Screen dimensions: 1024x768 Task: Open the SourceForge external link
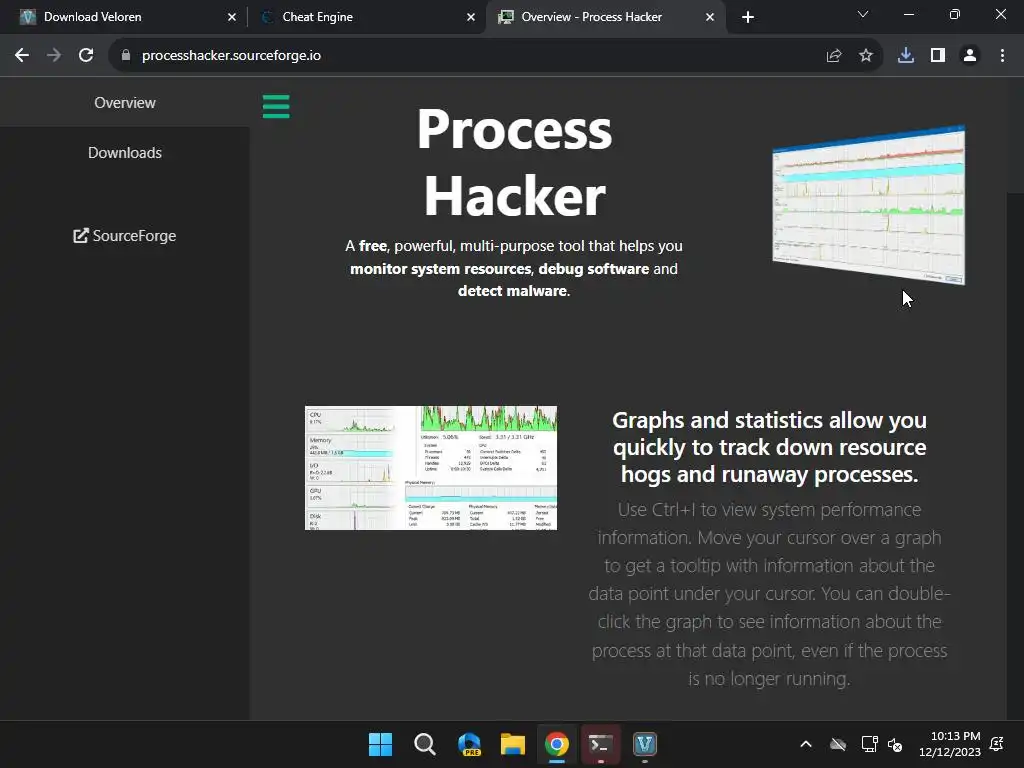pyautogui.click(x=125, y=235)
